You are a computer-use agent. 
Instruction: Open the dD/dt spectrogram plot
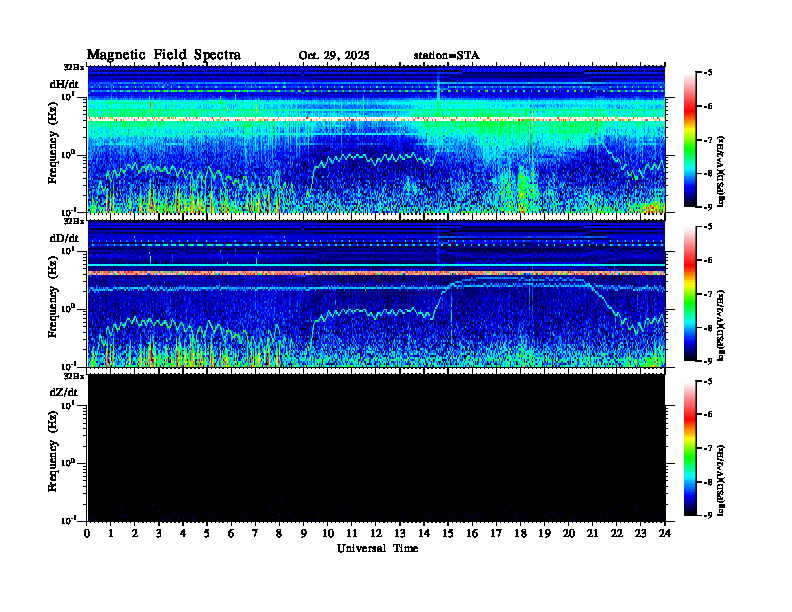[x=376, y=294]
